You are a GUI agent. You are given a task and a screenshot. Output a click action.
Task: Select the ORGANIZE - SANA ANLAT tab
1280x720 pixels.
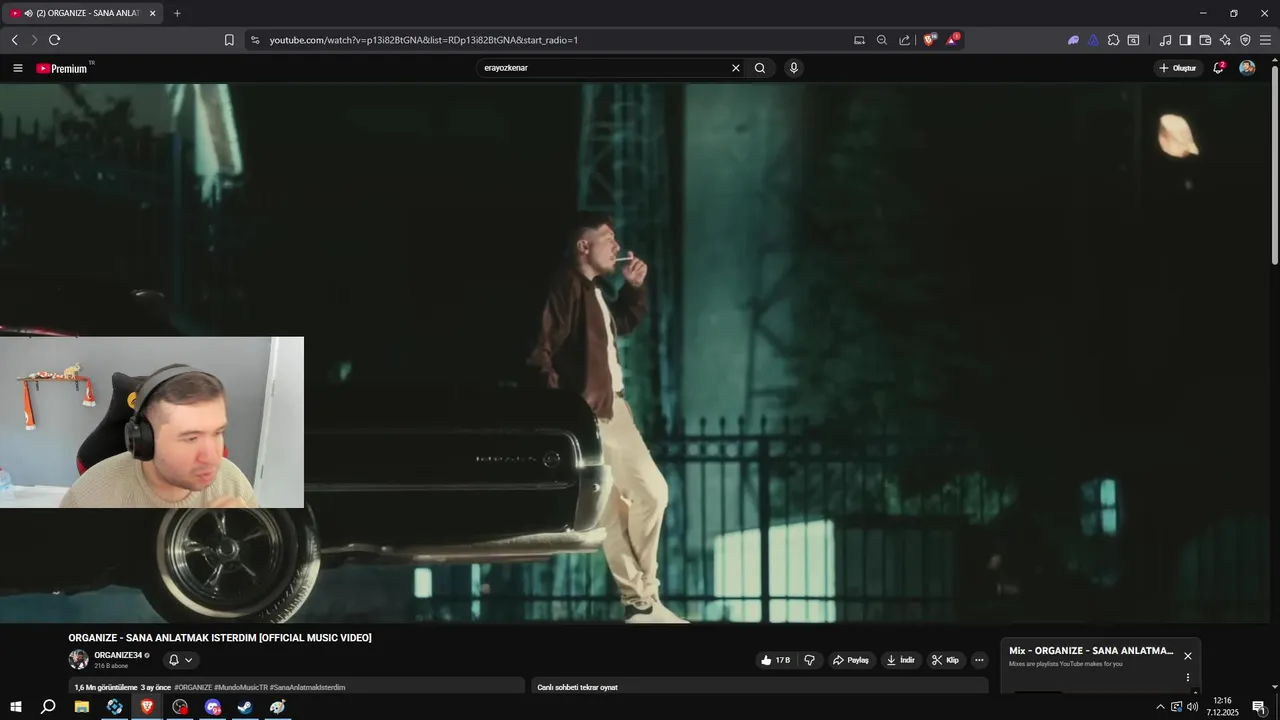click(84, 13)
